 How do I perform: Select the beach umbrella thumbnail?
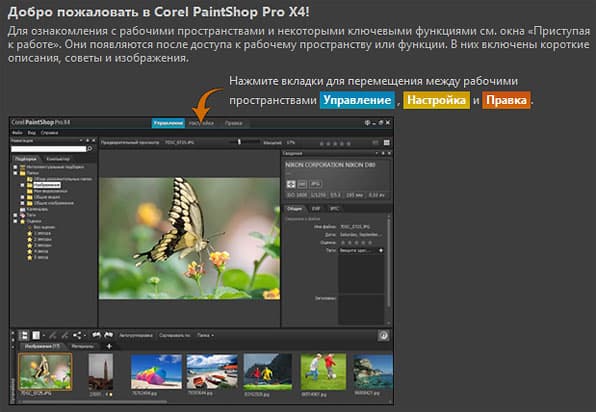pyautogui.click(x=156, y=372)
